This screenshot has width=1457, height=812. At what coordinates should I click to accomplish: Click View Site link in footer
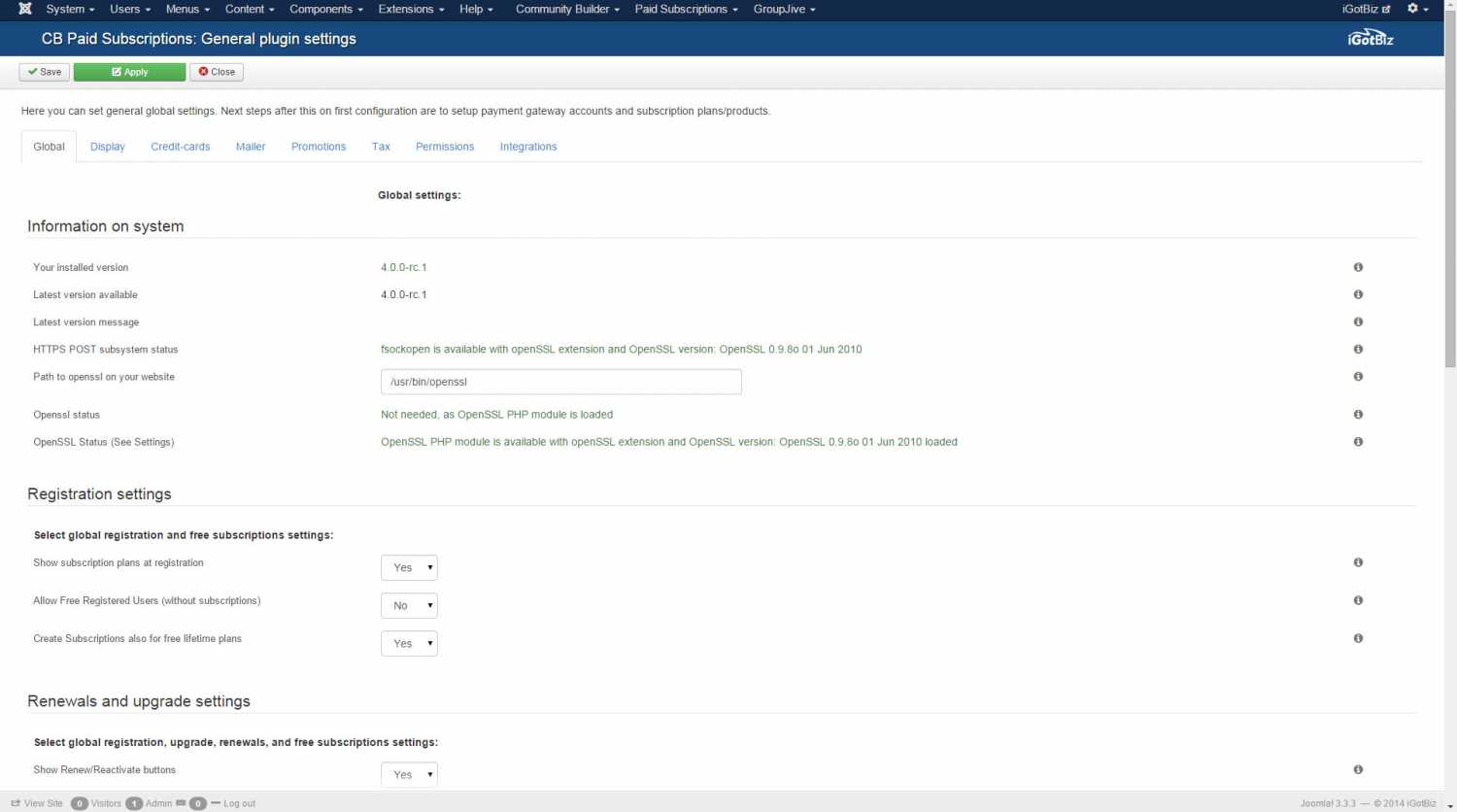[37, 803]
